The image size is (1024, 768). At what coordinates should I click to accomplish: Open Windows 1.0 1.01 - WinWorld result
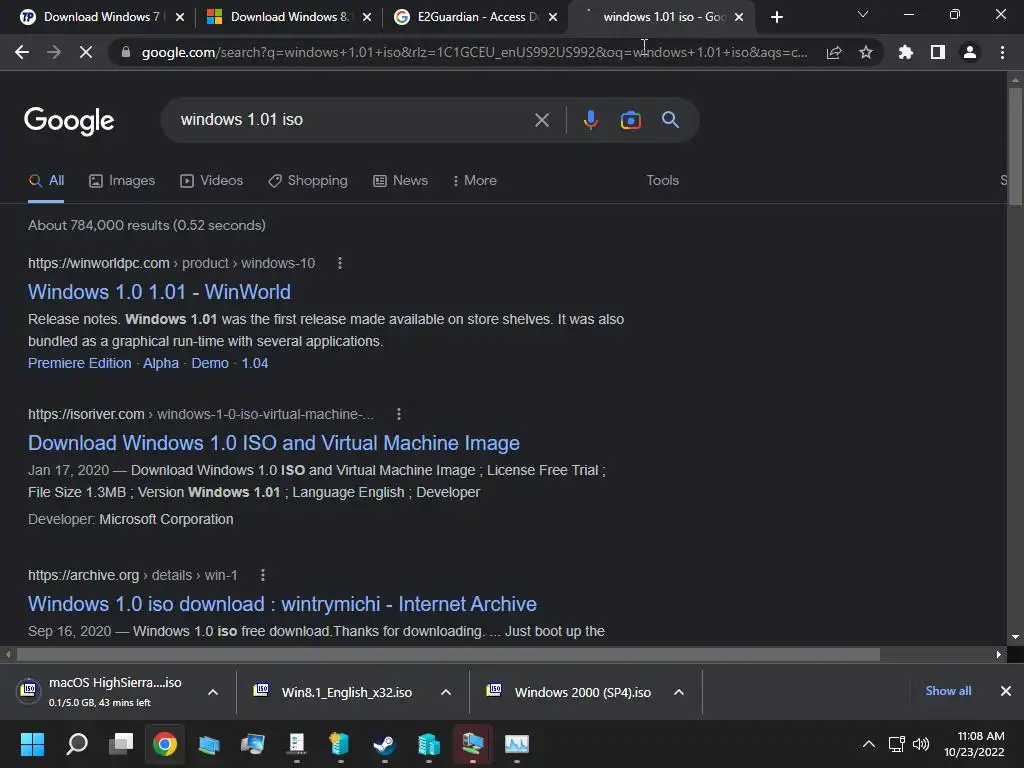(159, 292)
